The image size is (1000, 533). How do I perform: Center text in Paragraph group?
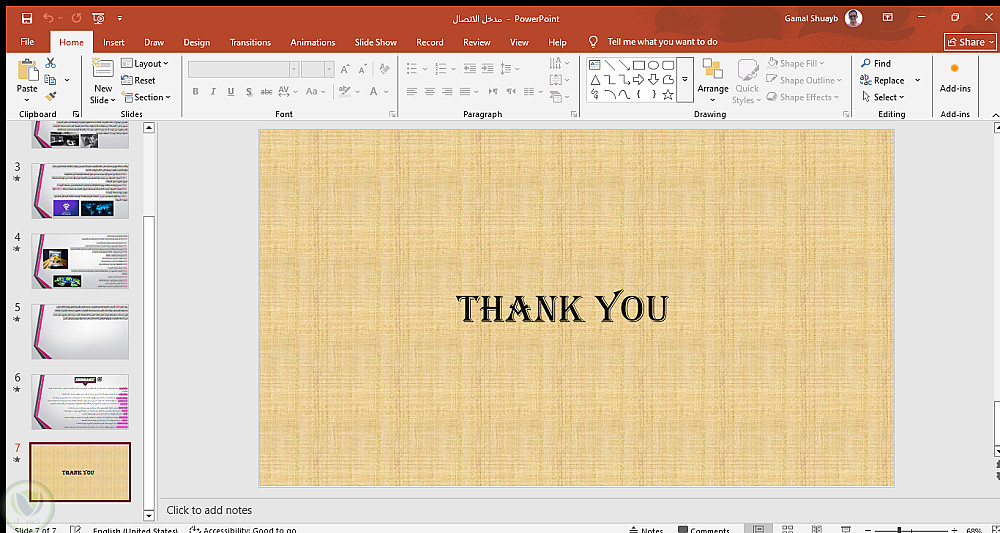429,92
